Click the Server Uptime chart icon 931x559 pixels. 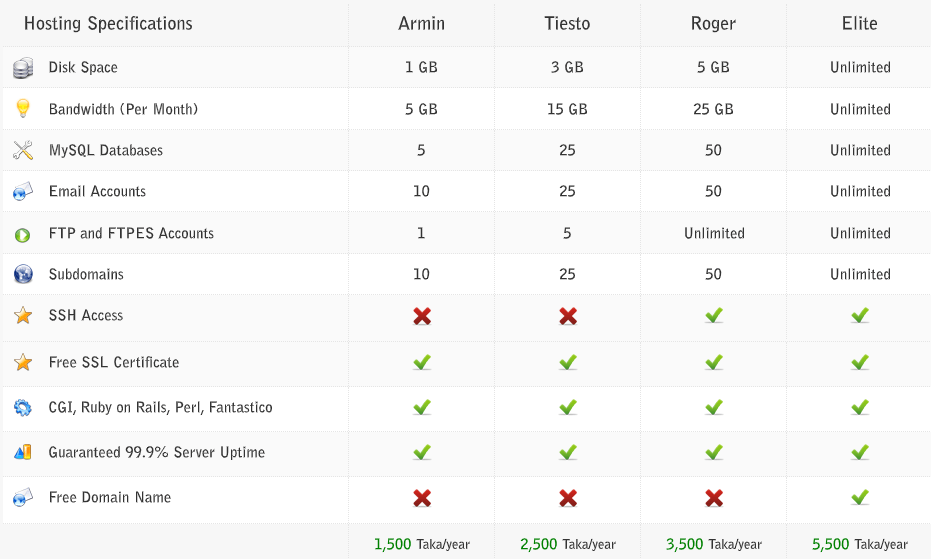coord(23,453)
